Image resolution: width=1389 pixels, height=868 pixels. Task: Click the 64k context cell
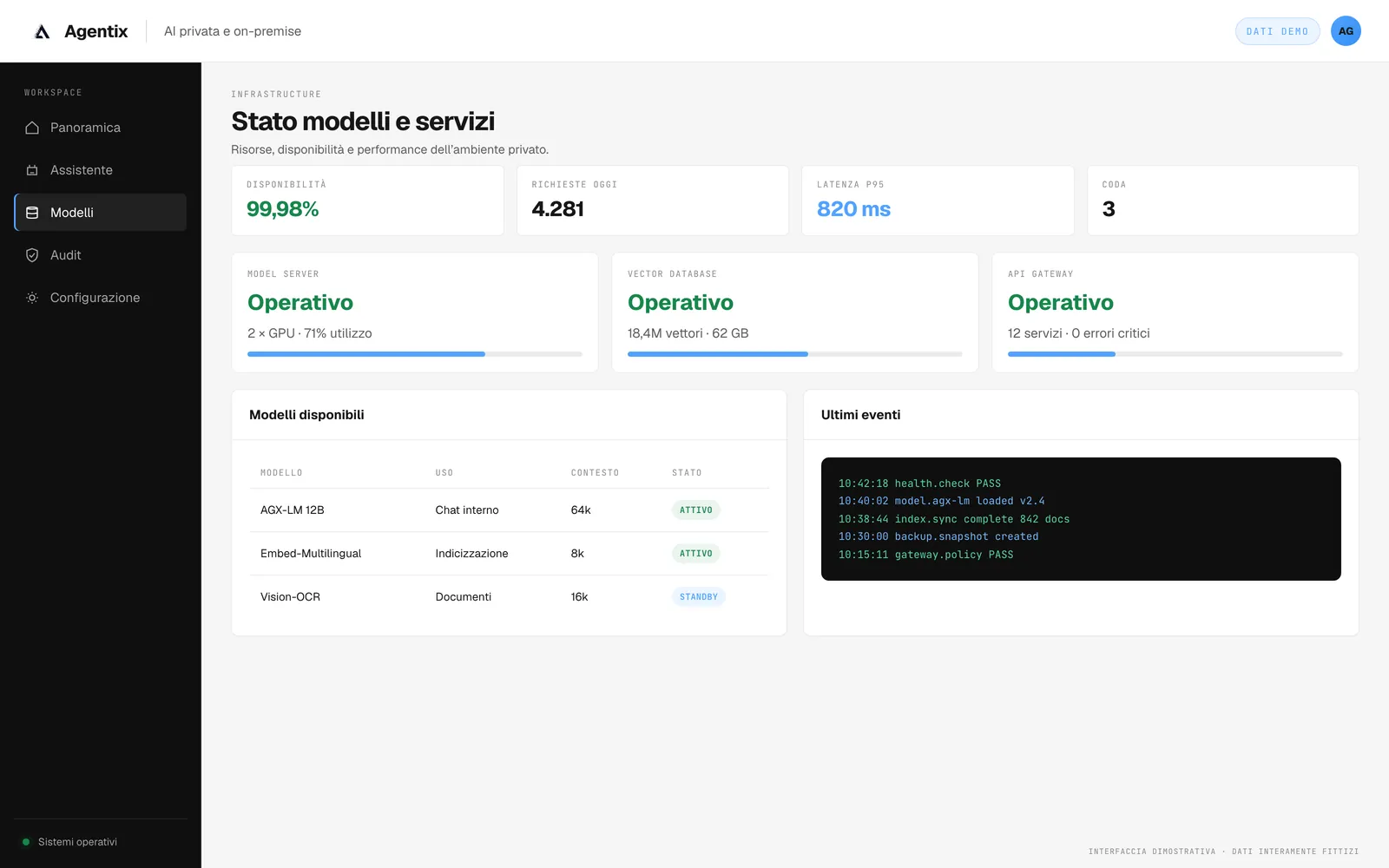tap(581, 510)
